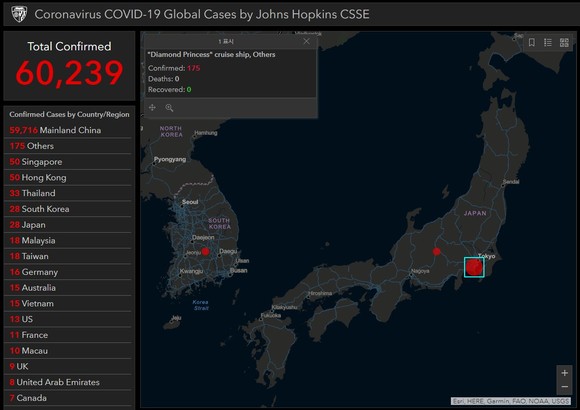Click the Total Confirmed 60,239 number
580x410 pixels.
point(69,73)
